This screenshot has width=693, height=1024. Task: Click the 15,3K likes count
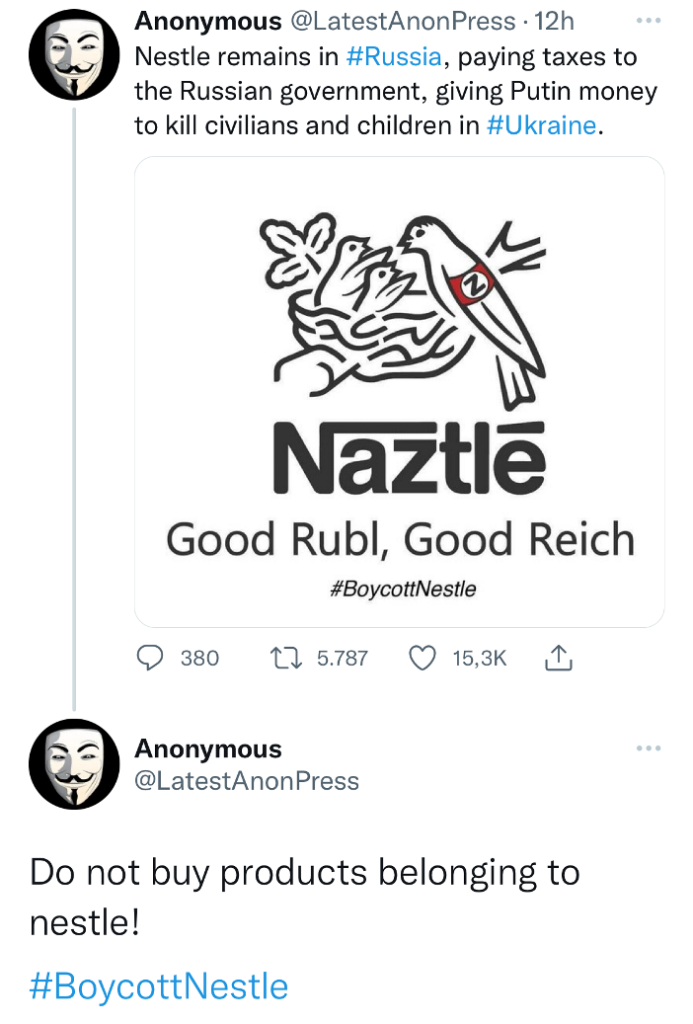[480, 658]
